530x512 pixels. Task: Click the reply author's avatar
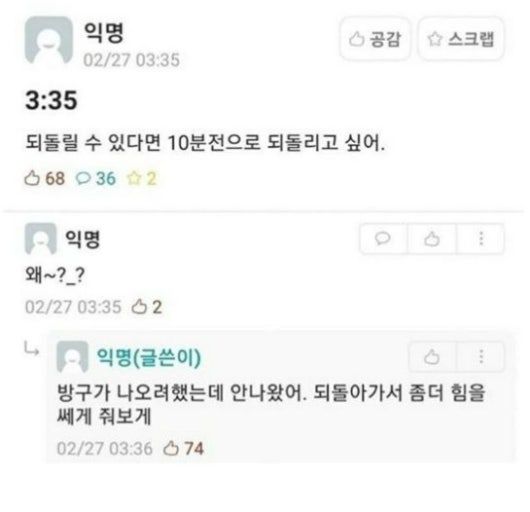[72, 357]
